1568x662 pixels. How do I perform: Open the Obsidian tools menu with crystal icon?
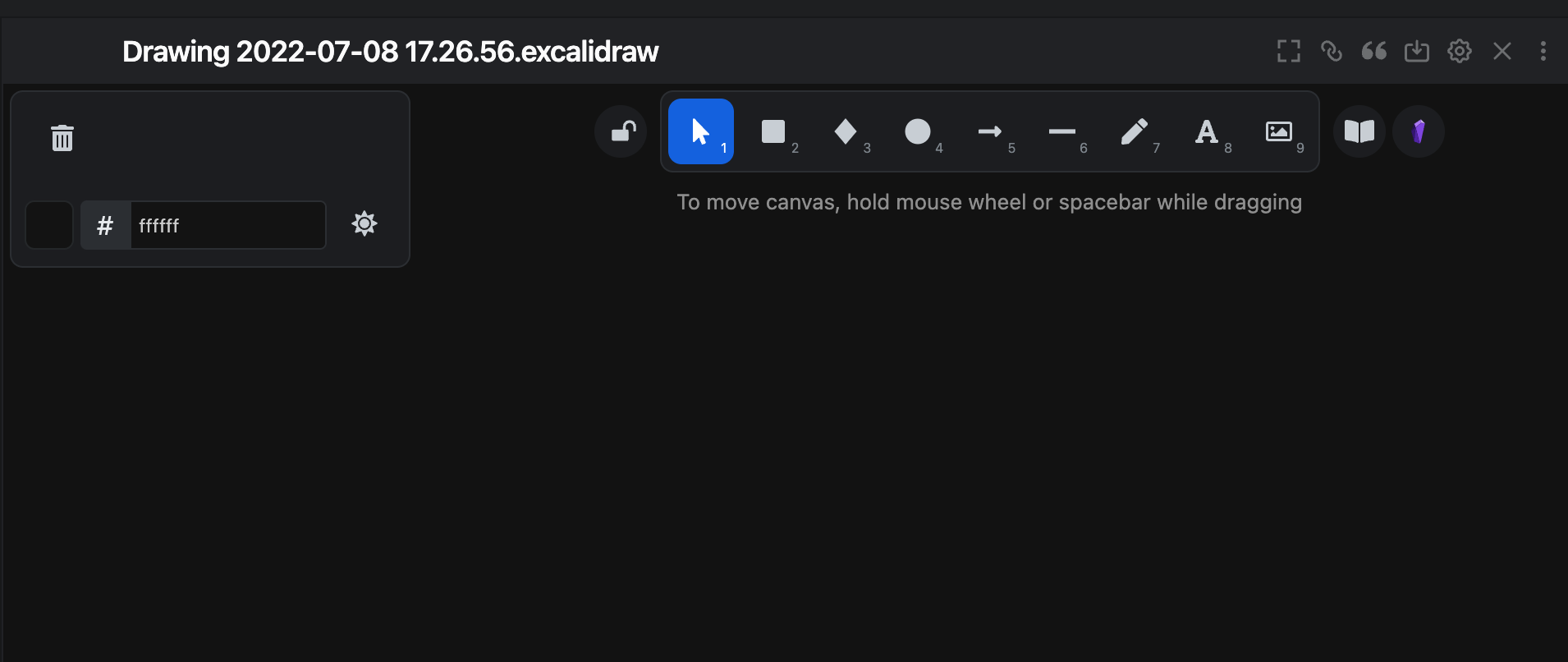coord(1418,131)
